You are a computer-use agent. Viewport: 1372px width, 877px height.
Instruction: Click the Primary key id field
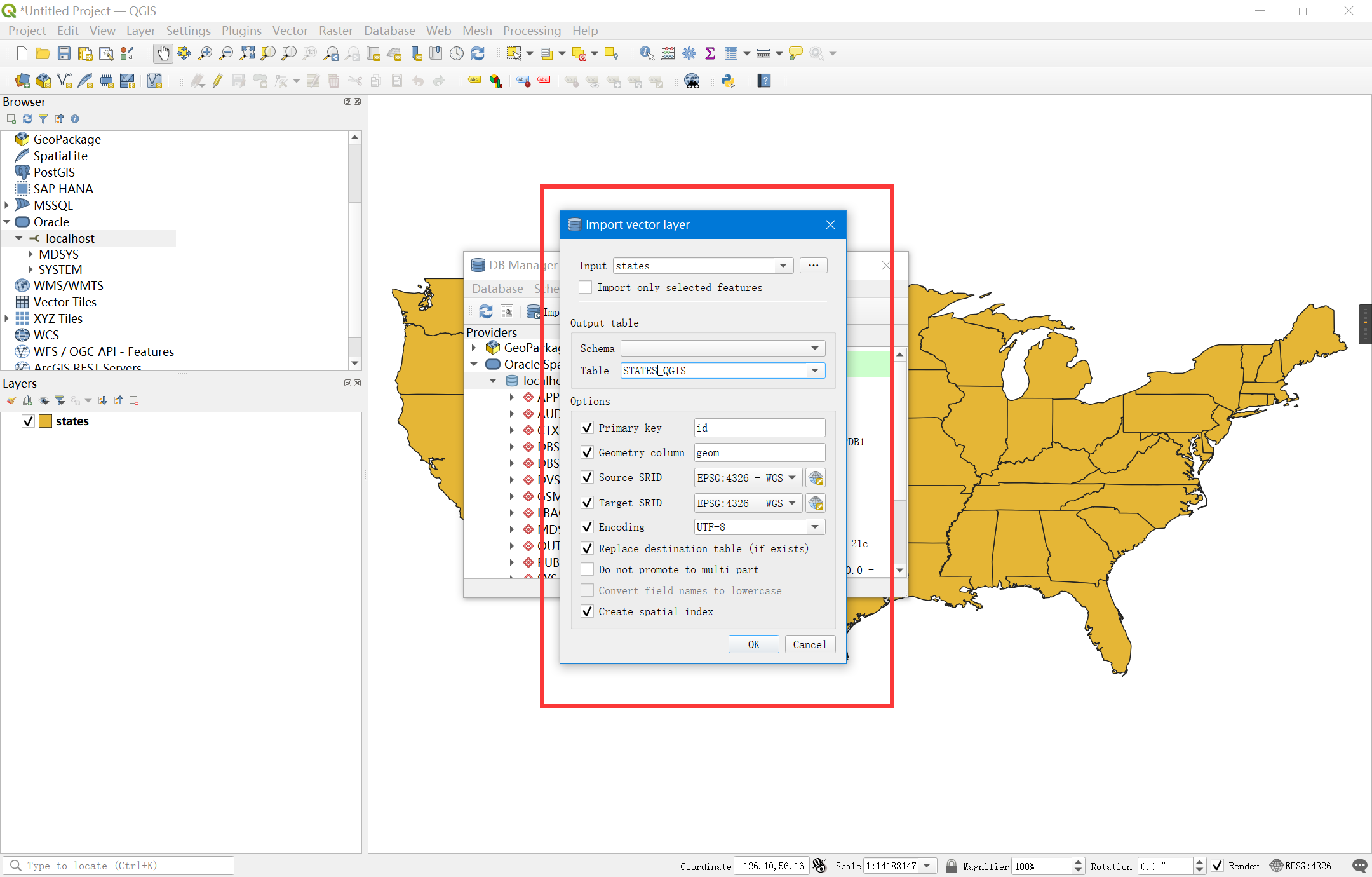click(x=760, y=428)
